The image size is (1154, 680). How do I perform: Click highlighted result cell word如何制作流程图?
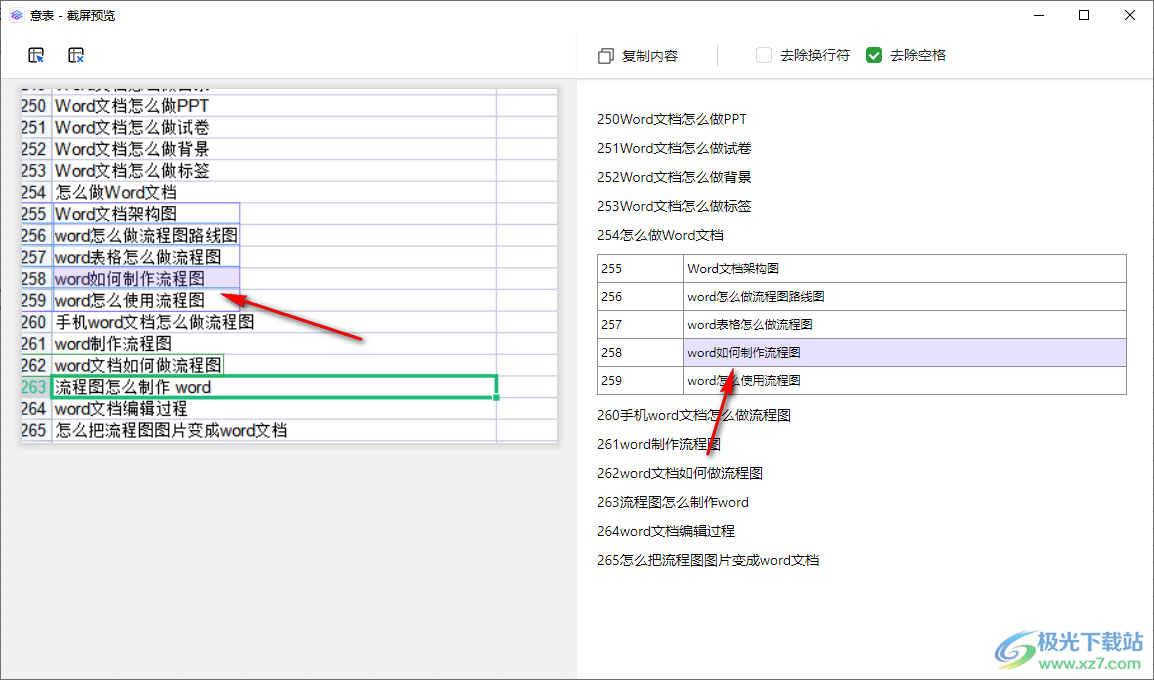905,353
